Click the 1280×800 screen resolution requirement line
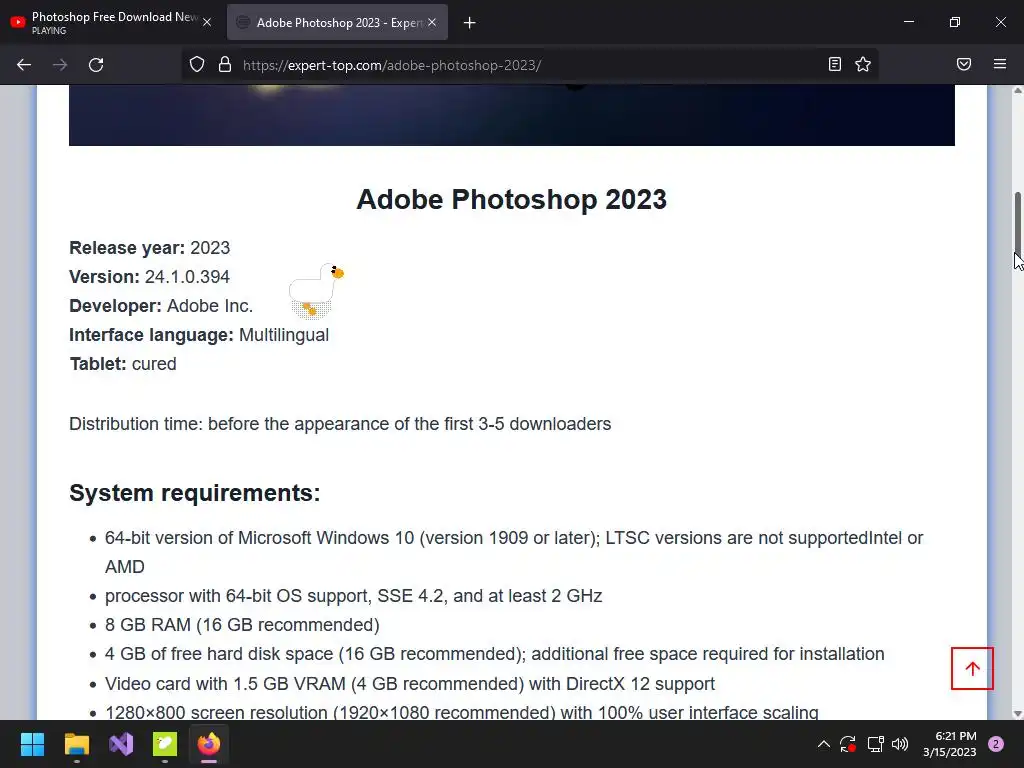1024x768 pixels. tap(462, 712)
